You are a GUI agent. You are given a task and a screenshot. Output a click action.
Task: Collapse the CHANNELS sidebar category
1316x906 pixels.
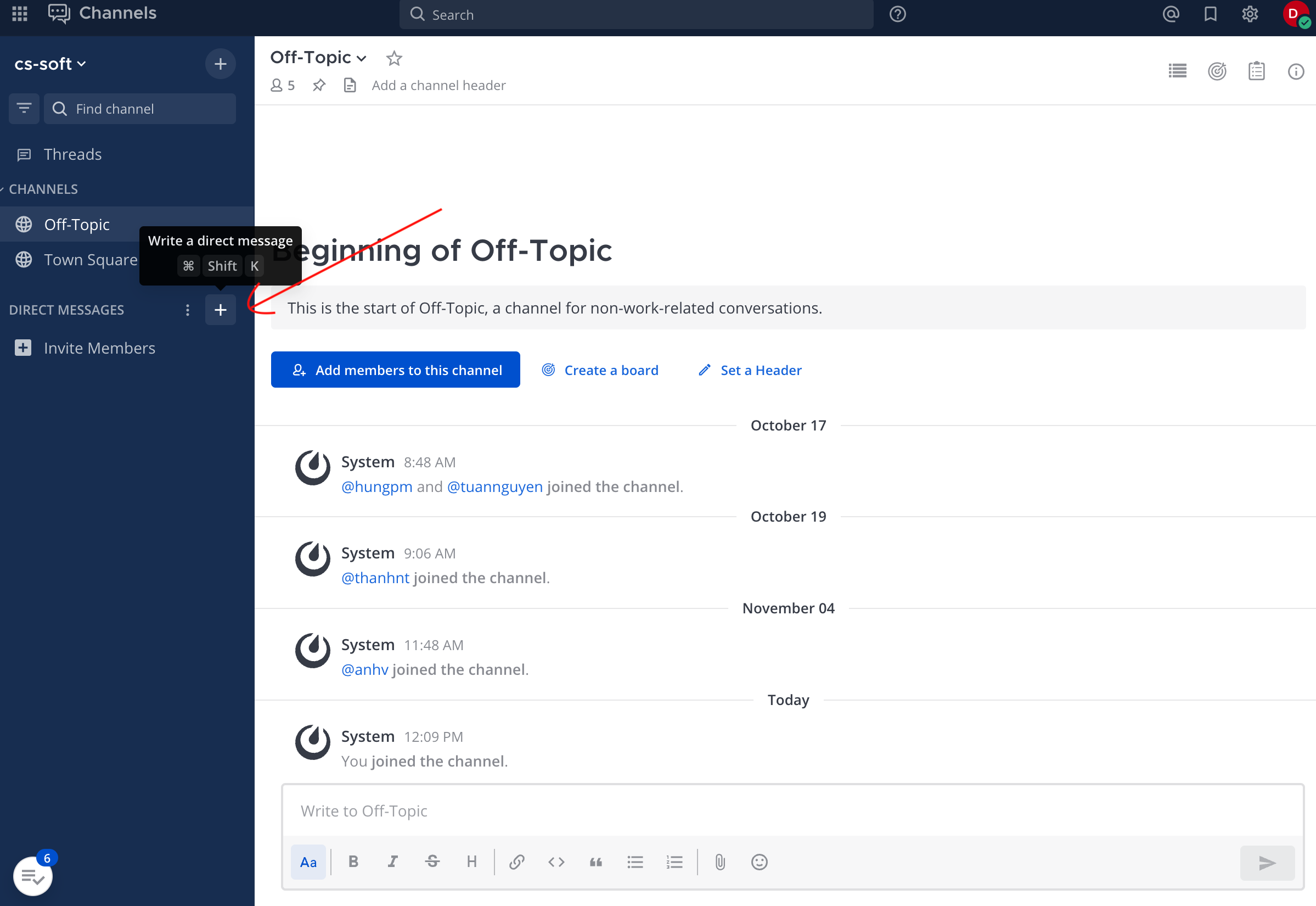pos(43,189)
